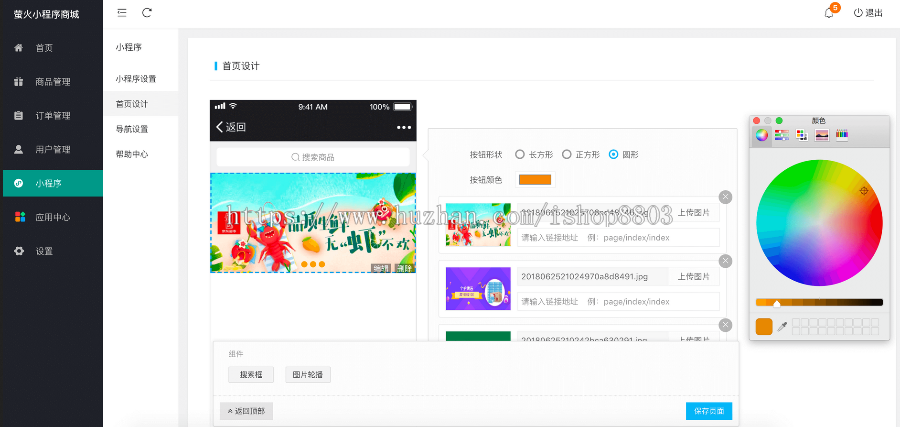Viewport: 900px width, 427px height.
Task: Open 首页 in the dark sidebar
Action: point(52,48)
